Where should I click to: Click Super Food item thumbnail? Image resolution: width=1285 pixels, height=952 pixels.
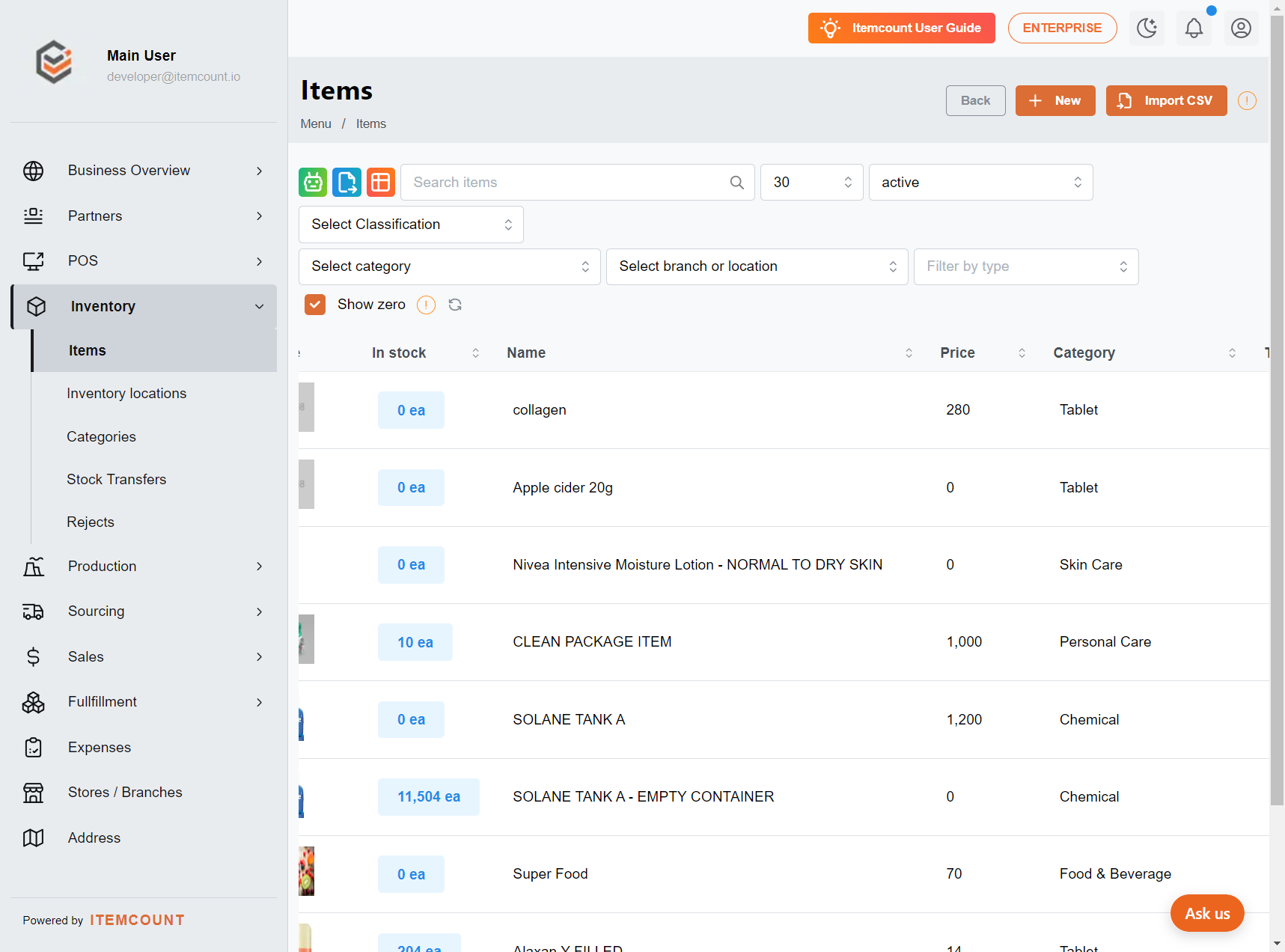click(x=306, y=871)
